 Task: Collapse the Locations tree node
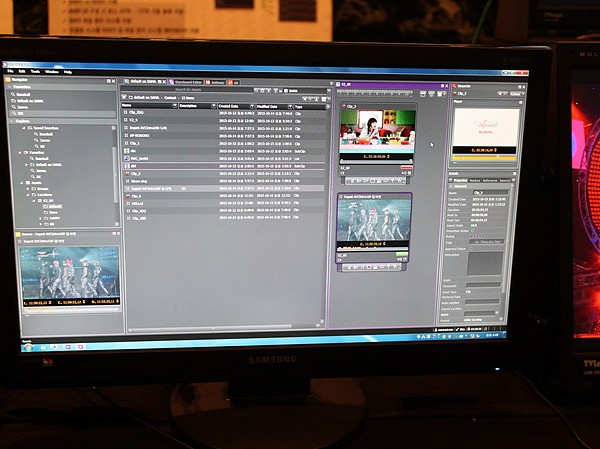(28, 195)
